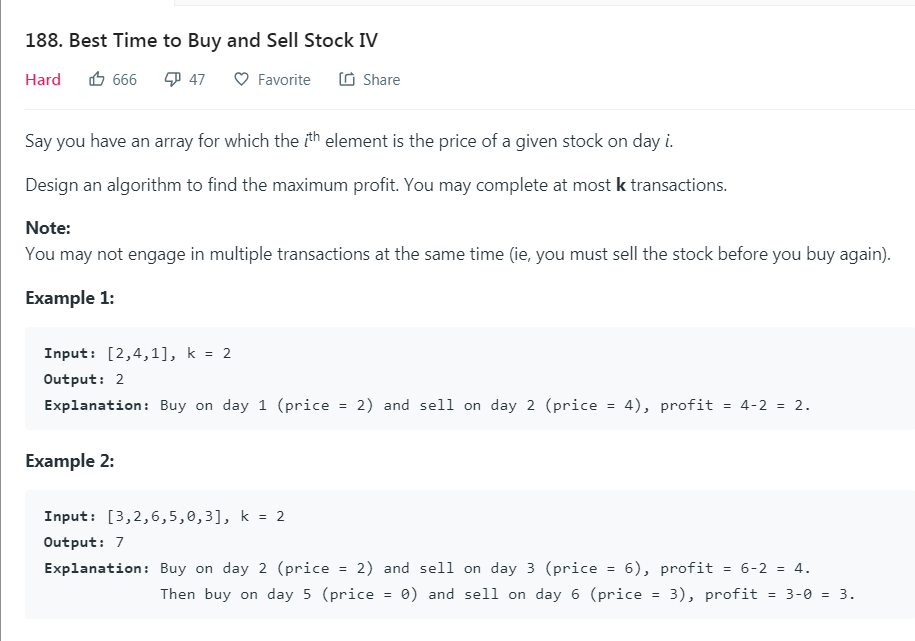Click the bold k in the description
This screenshot has width=915, height=641.
(620, 186)
